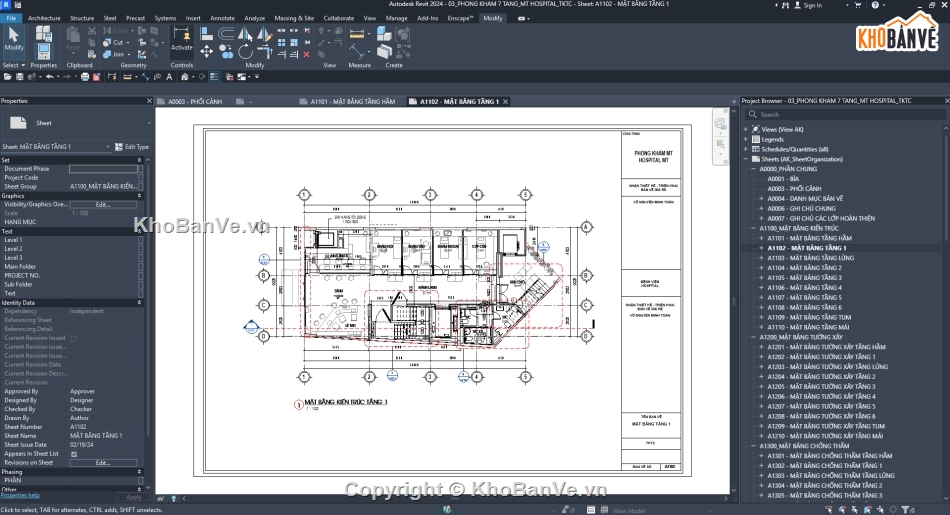Screen dimensions: 950x515
Task: Click the Undo arrow icon
Action: (x=50, y=76)
